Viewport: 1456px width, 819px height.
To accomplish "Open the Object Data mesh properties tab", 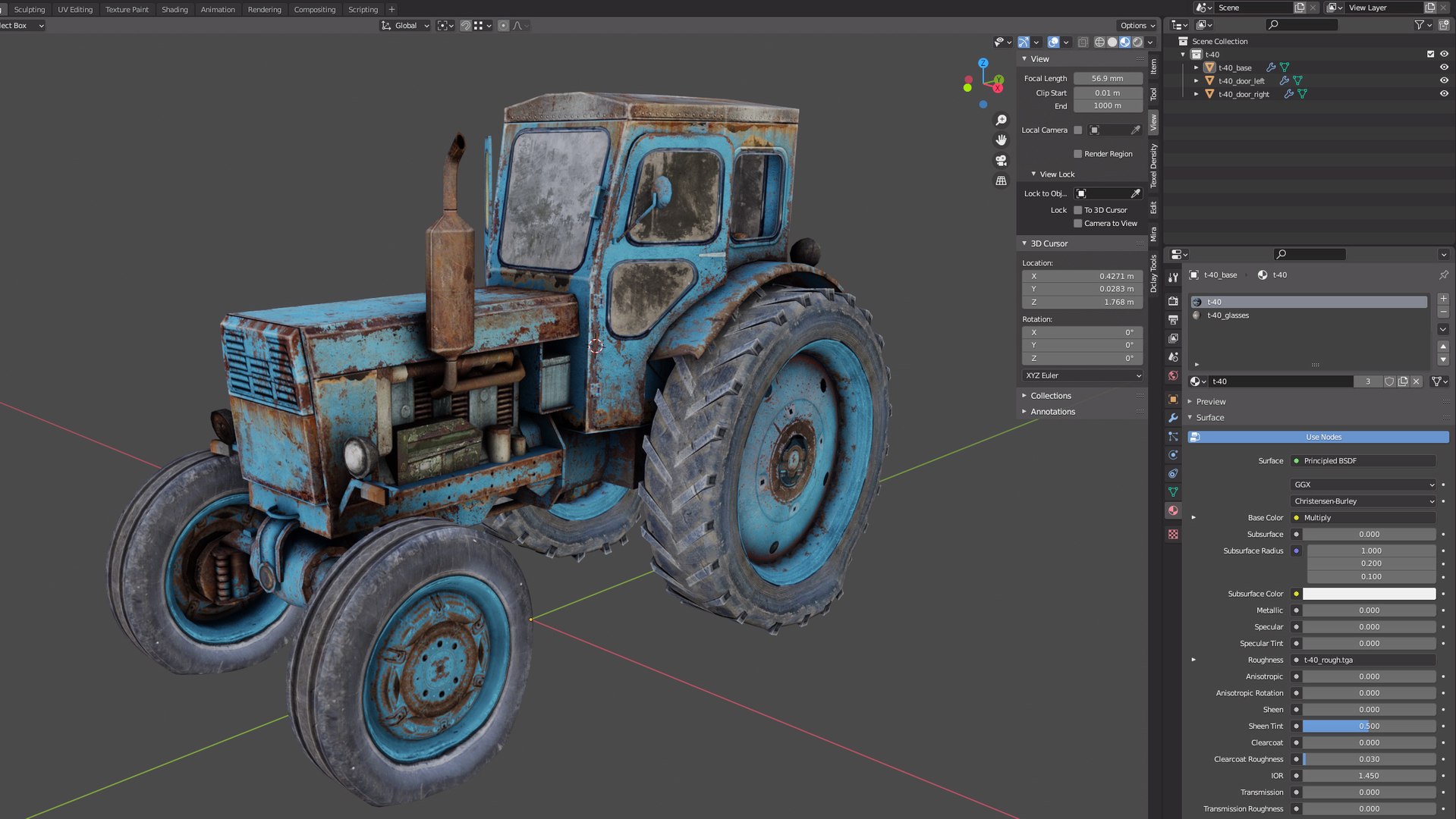I will tap(1173, 492).
